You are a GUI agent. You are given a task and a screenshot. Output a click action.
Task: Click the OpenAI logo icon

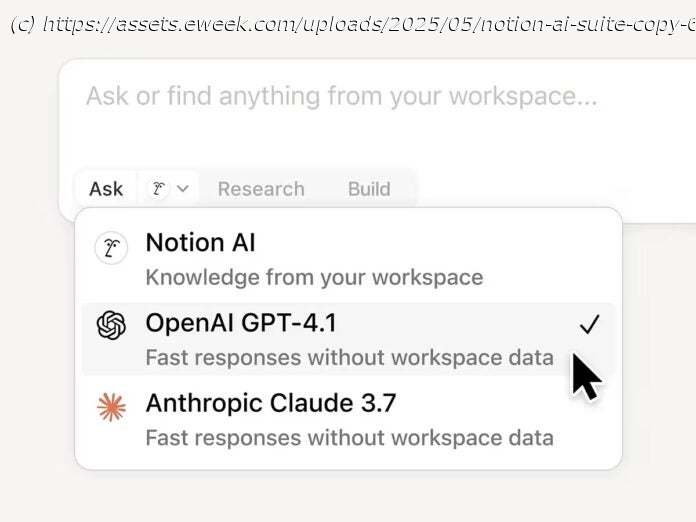point(111,326)
